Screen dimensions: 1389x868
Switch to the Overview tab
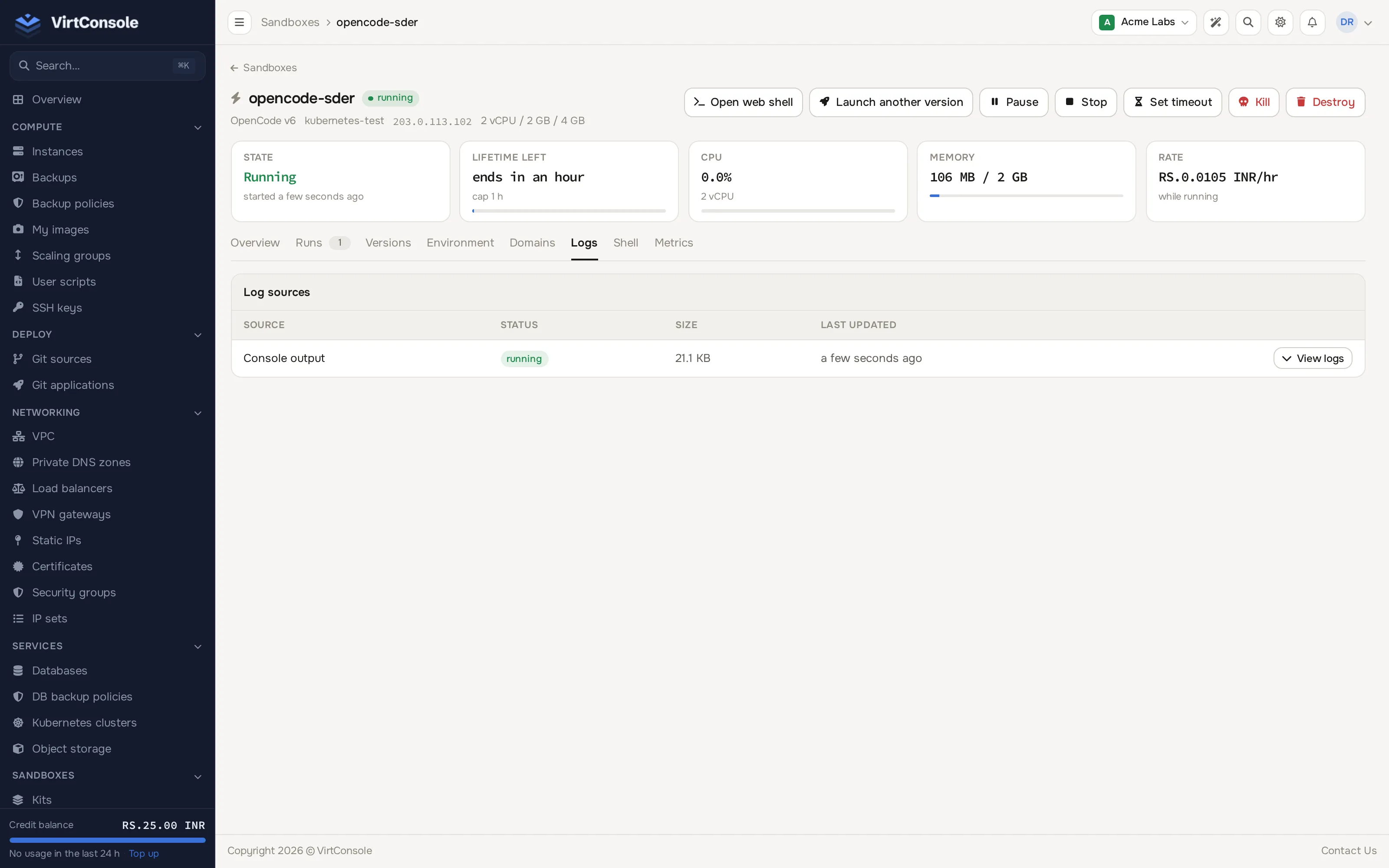[255, 243]
